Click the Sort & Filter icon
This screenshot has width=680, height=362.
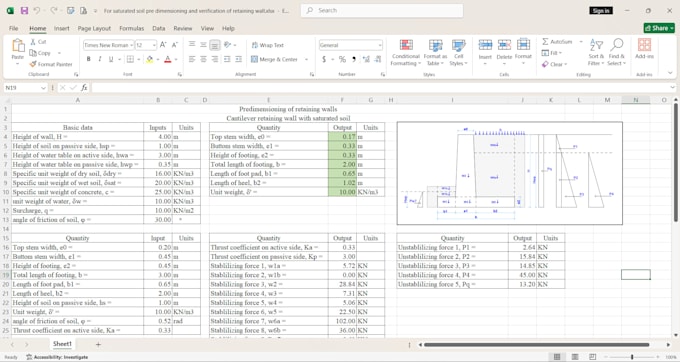click(596, 45)
